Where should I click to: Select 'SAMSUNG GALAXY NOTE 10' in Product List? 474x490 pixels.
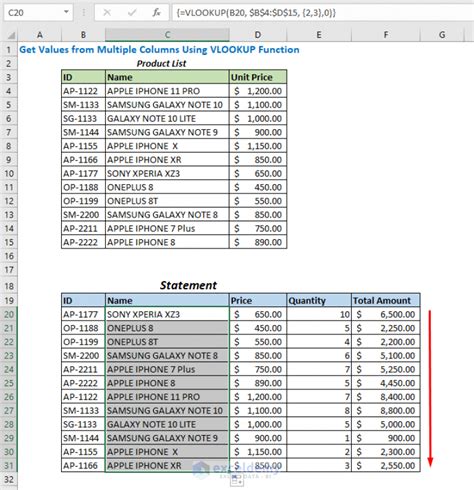[x=167, y=105]
